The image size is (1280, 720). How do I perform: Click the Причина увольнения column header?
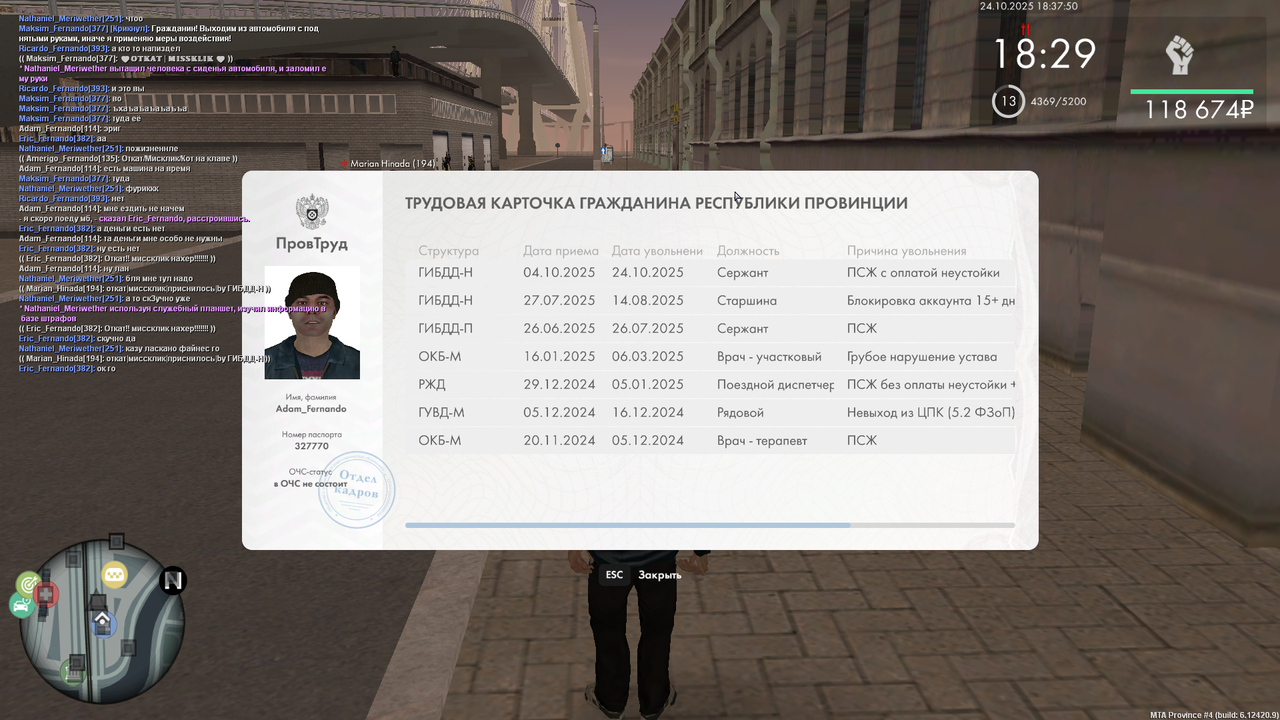[x=907, y=251]
